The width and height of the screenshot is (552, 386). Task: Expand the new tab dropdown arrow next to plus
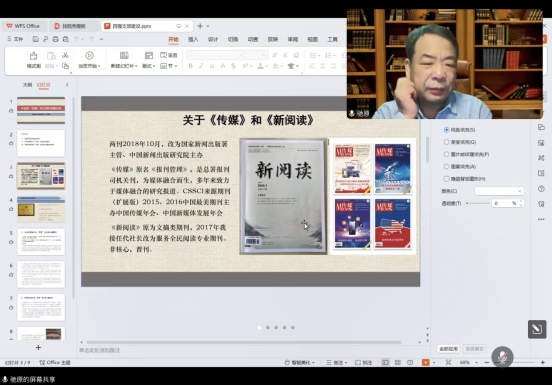coord(208,26)
